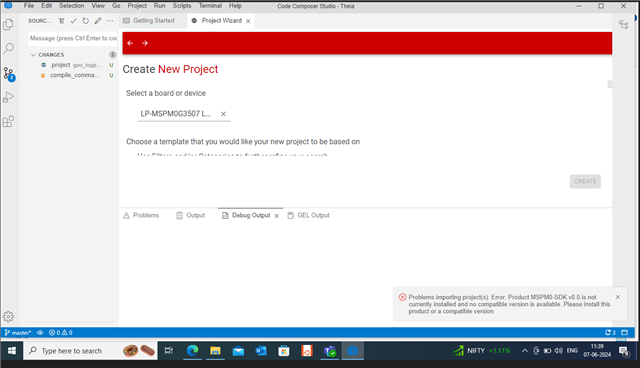Open the Scripts menu
The image size is (640, 368).
tap(182, 6)
